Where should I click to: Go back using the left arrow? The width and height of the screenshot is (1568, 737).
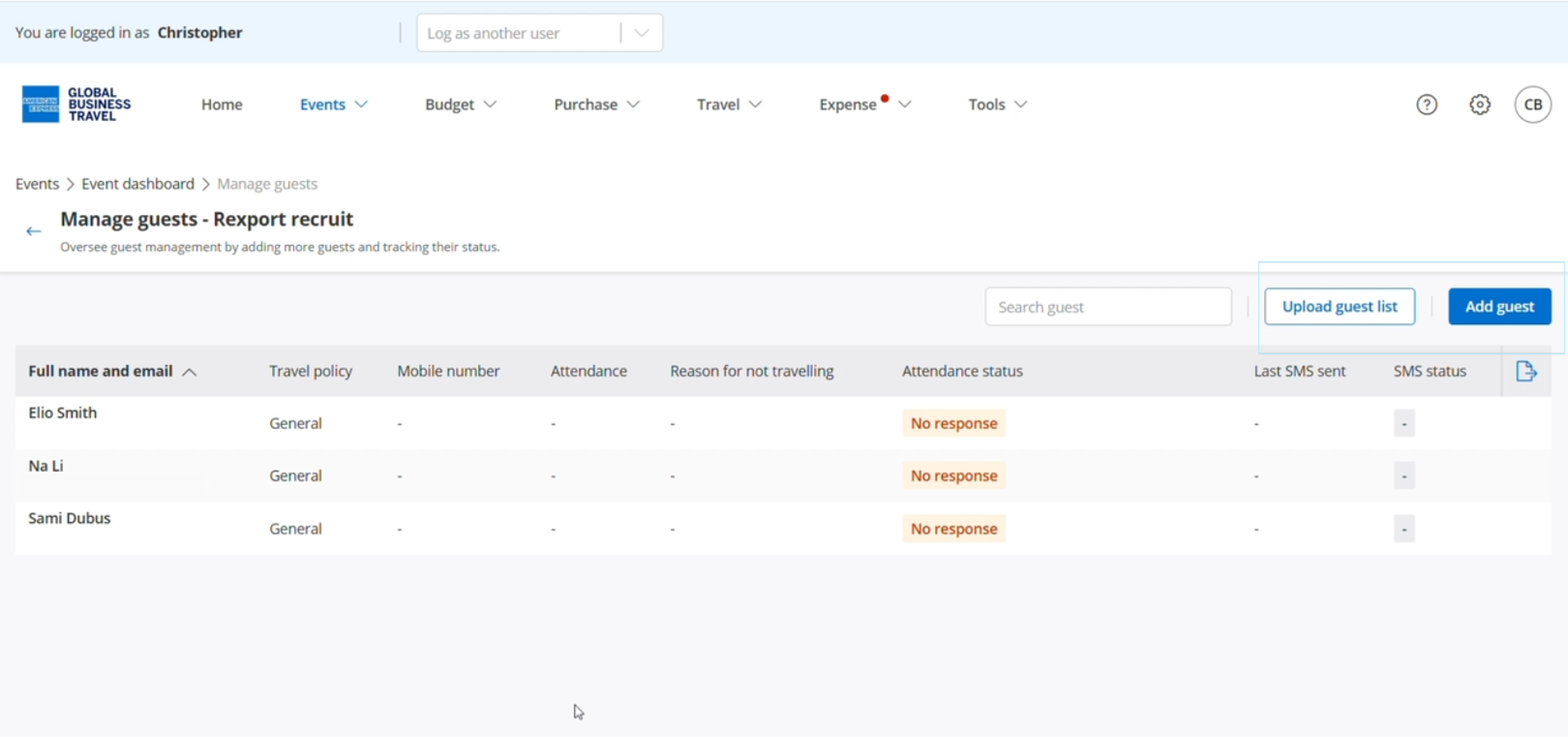click(x=33, y=232)
